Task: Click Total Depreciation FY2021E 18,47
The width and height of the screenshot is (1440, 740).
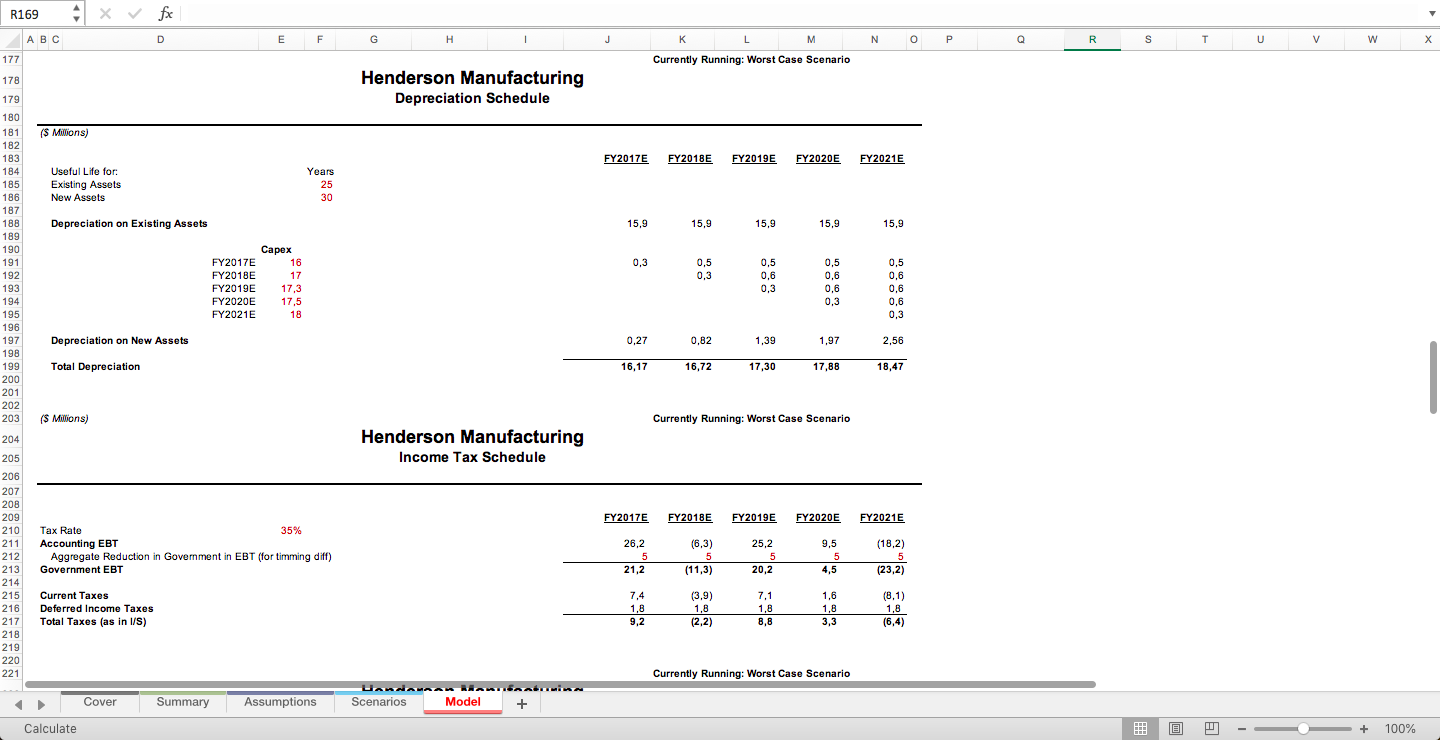Action: click(890, 367)
